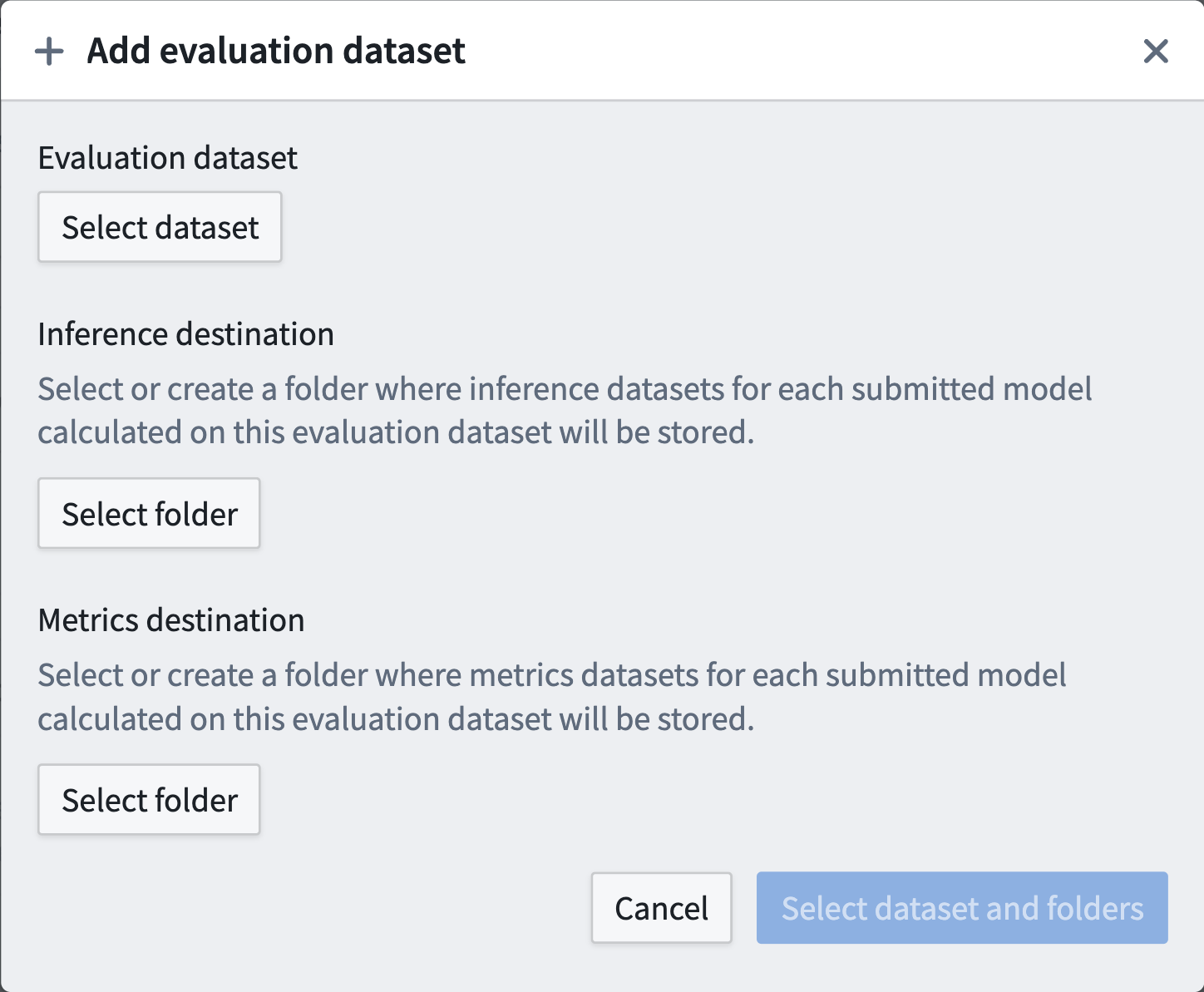Choose Select folder under Inference destination
Image resolution: width=1204 pixels, height=992 pixels.
(149, 513)
